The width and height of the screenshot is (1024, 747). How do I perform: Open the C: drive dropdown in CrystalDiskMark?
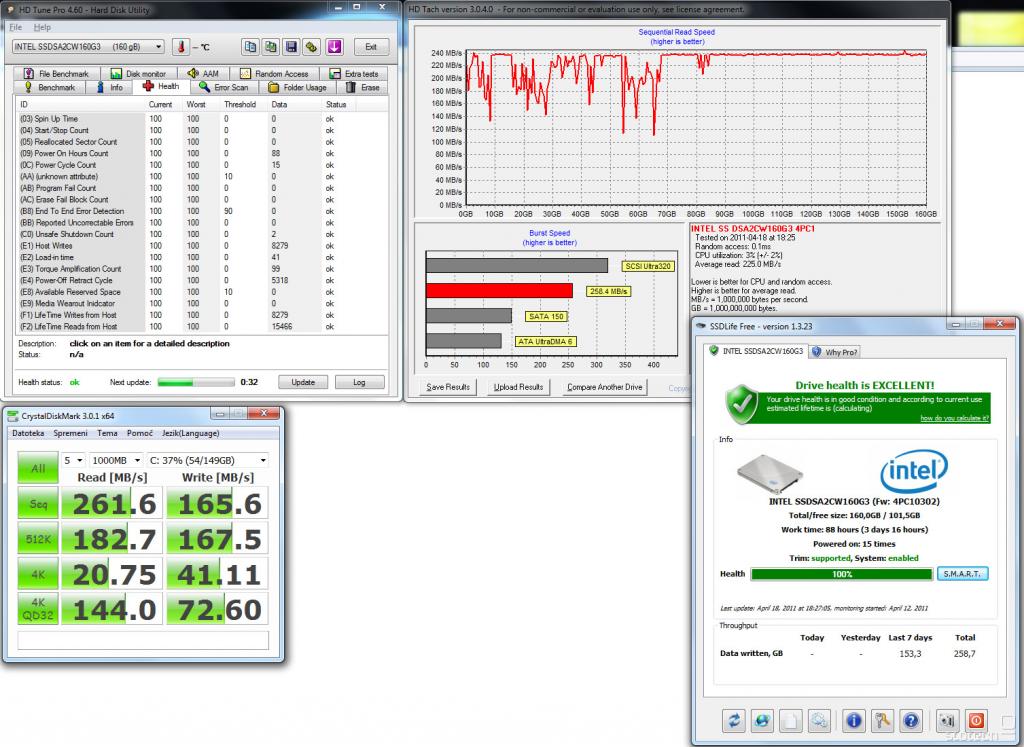pos(208,460)
